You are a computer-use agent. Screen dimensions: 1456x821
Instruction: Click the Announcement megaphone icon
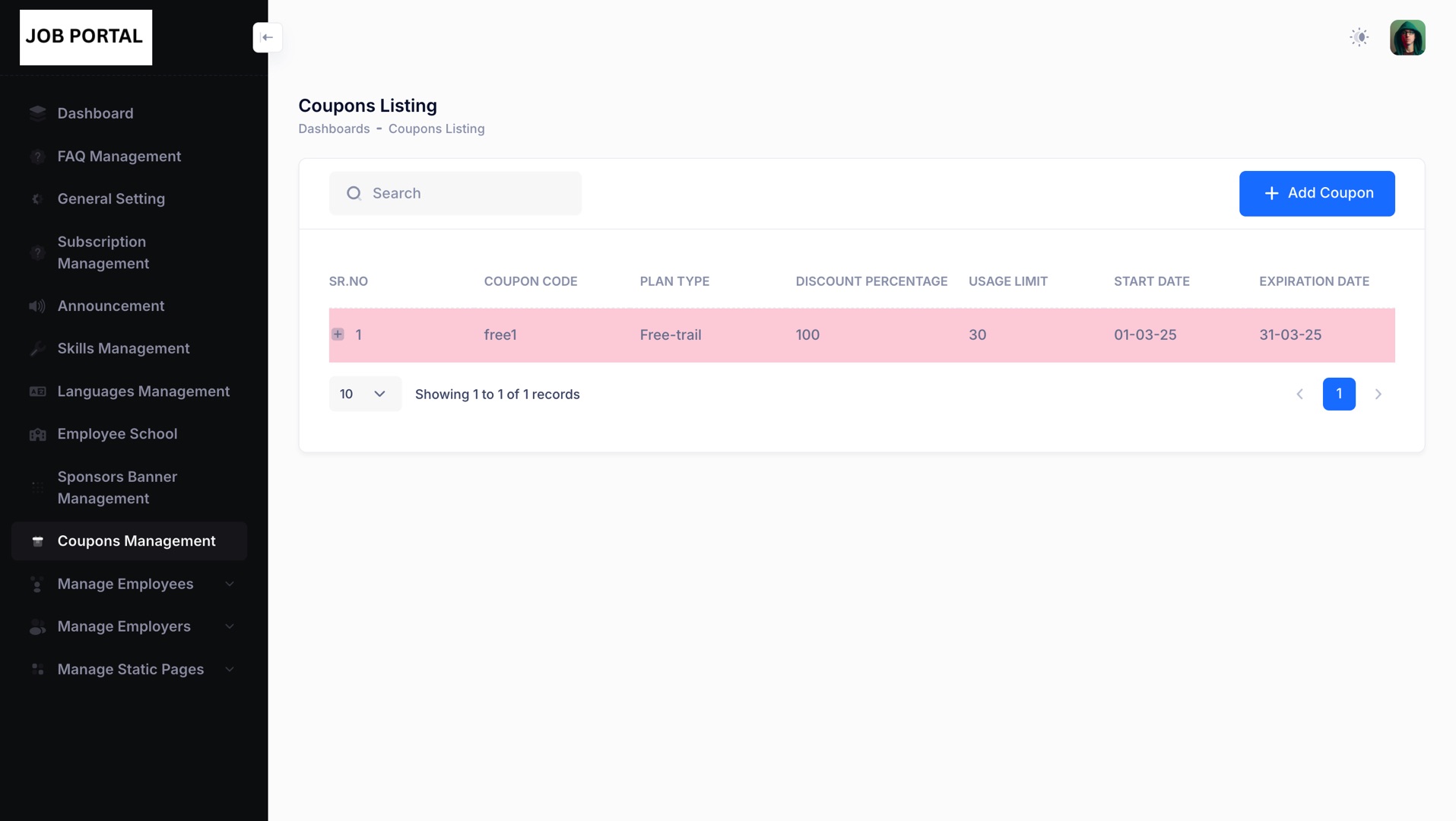click(x=37, y=306)
